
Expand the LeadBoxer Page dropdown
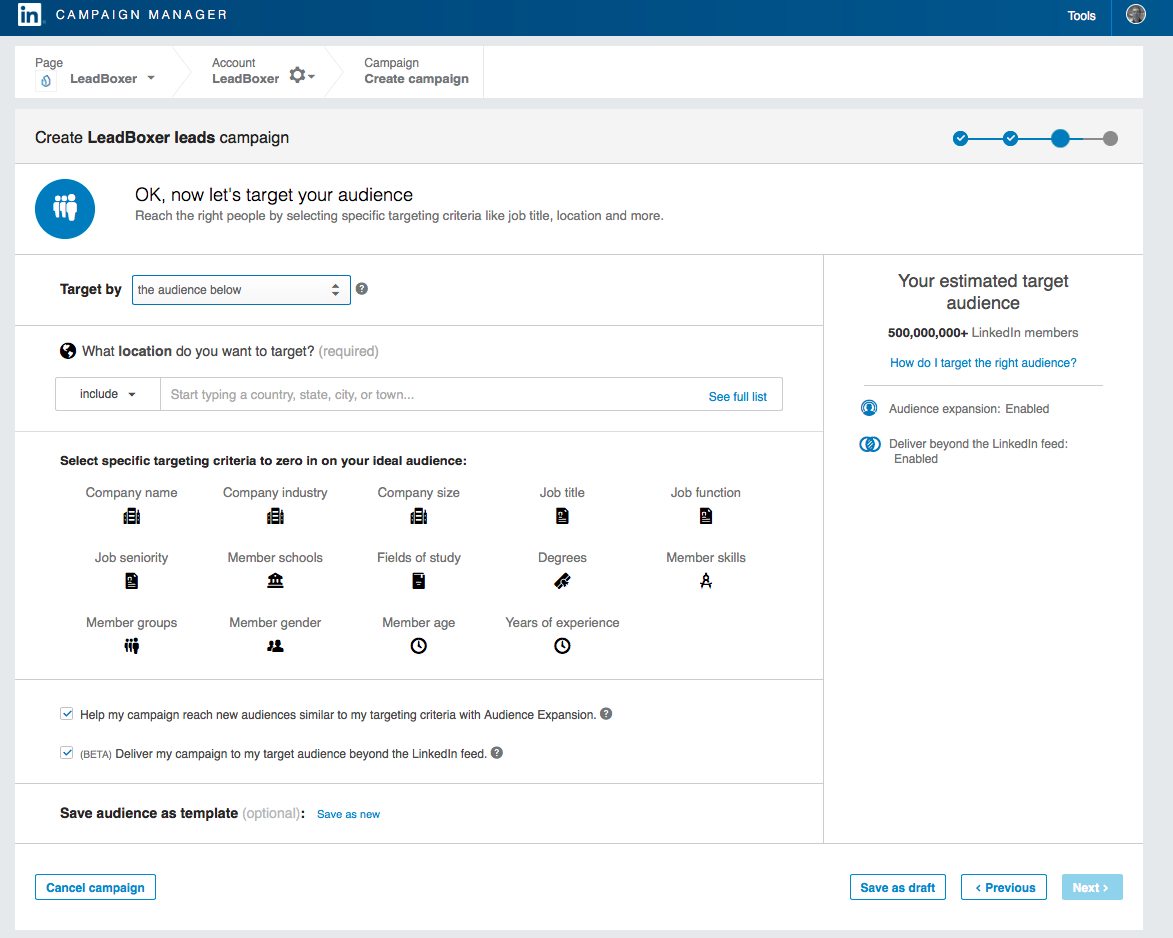151,78
